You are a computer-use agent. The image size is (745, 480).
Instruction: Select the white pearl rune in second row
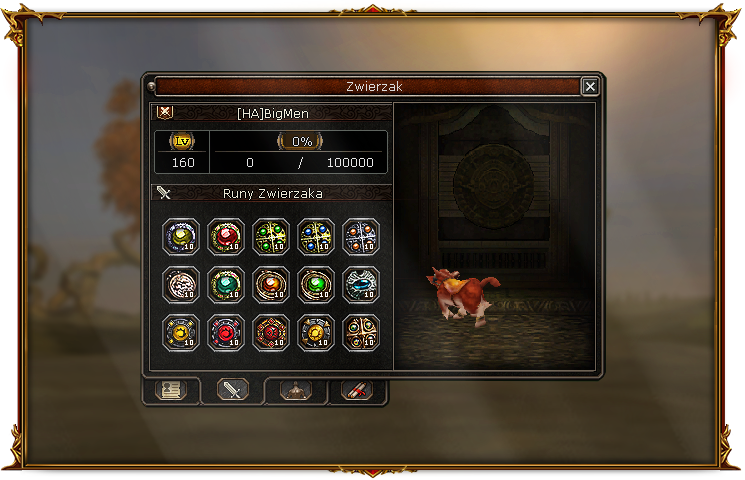(x=181, y=285)
